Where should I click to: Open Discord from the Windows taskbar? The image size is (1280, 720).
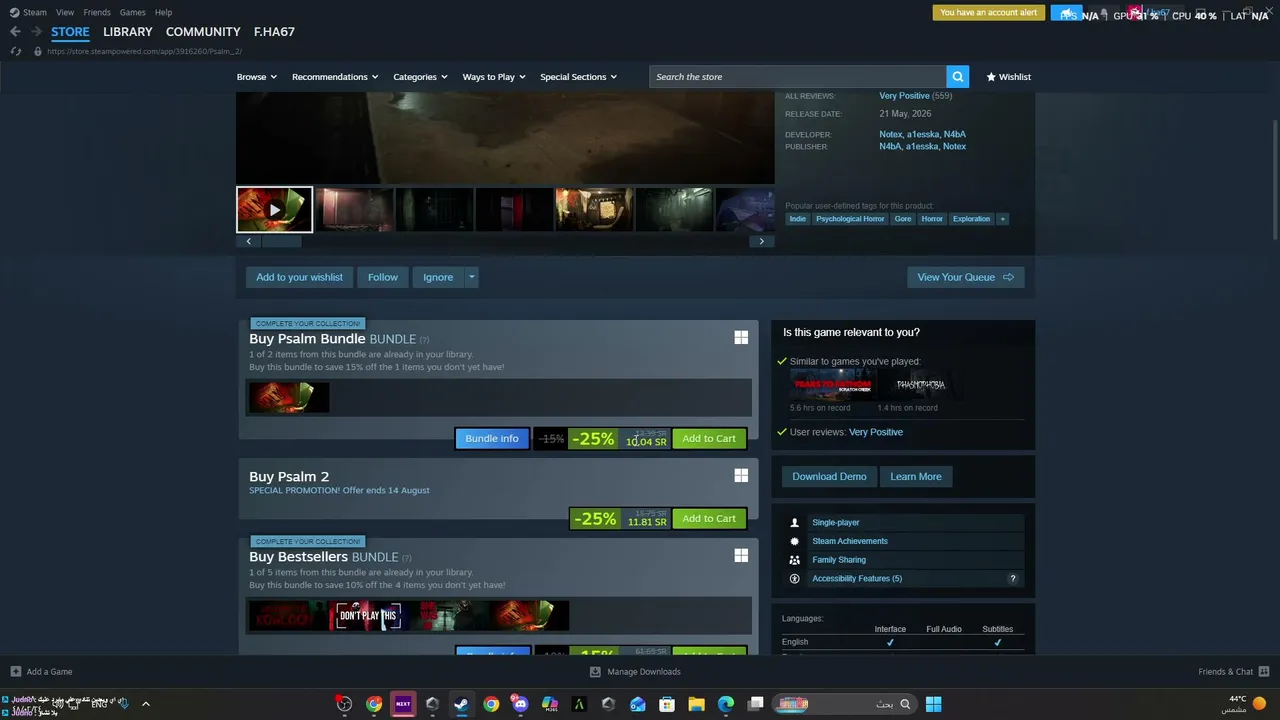pyautogui.click(x=520, y=704)
